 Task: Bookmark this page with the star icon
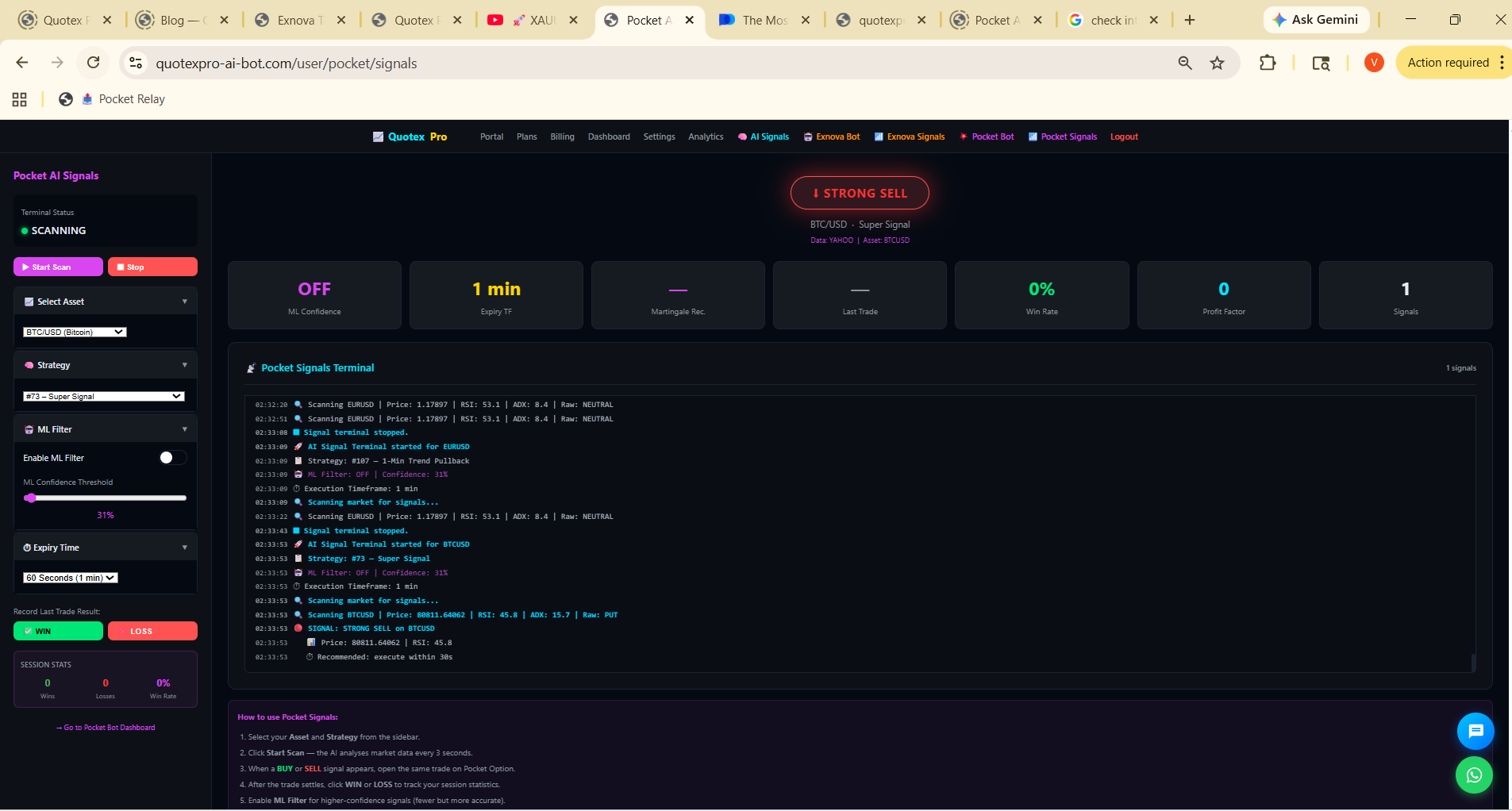pyautogui.click(x=1217, y=63)
